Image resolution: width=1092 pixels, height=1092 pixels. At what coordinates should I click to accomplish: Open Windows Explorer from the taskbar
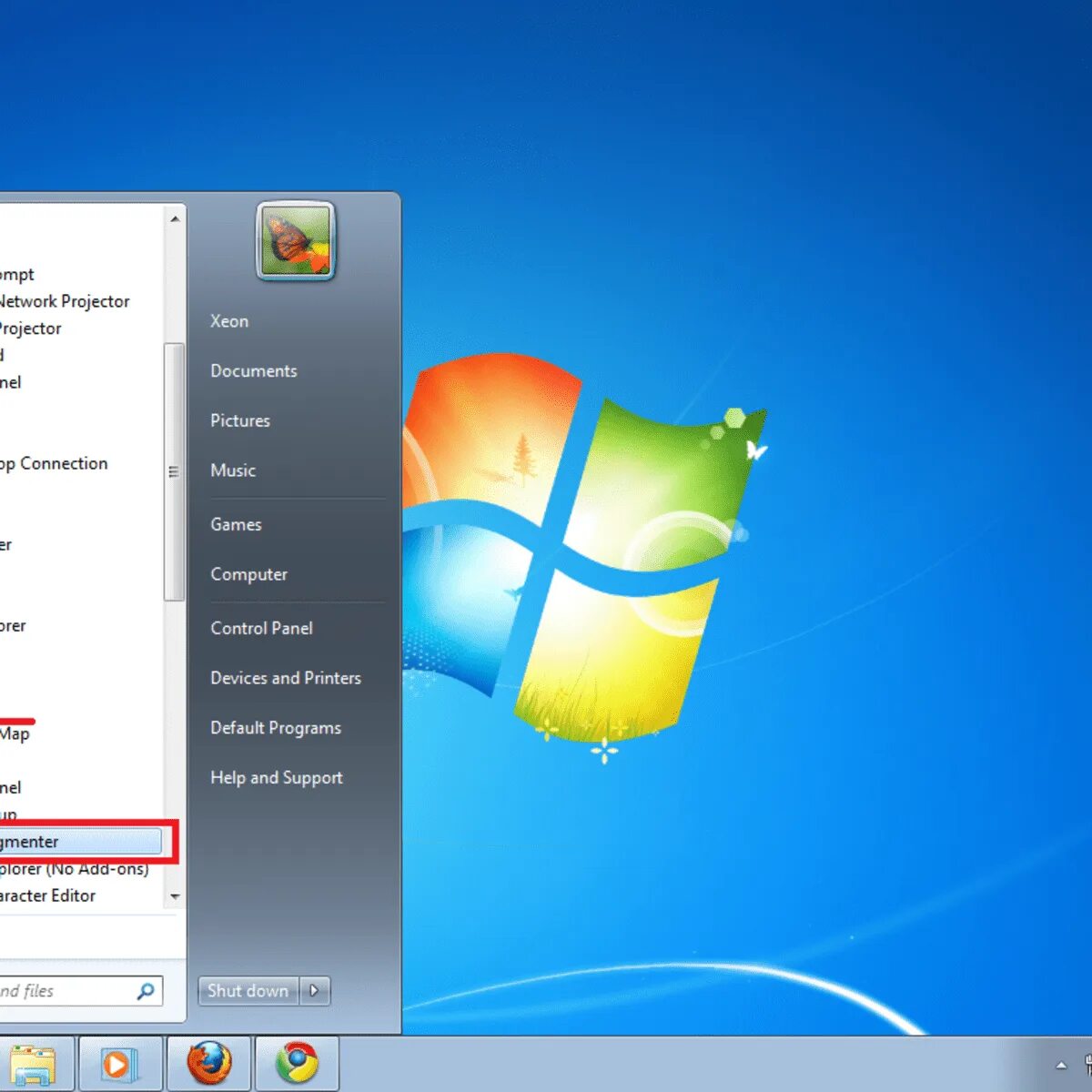point(32,1064)
